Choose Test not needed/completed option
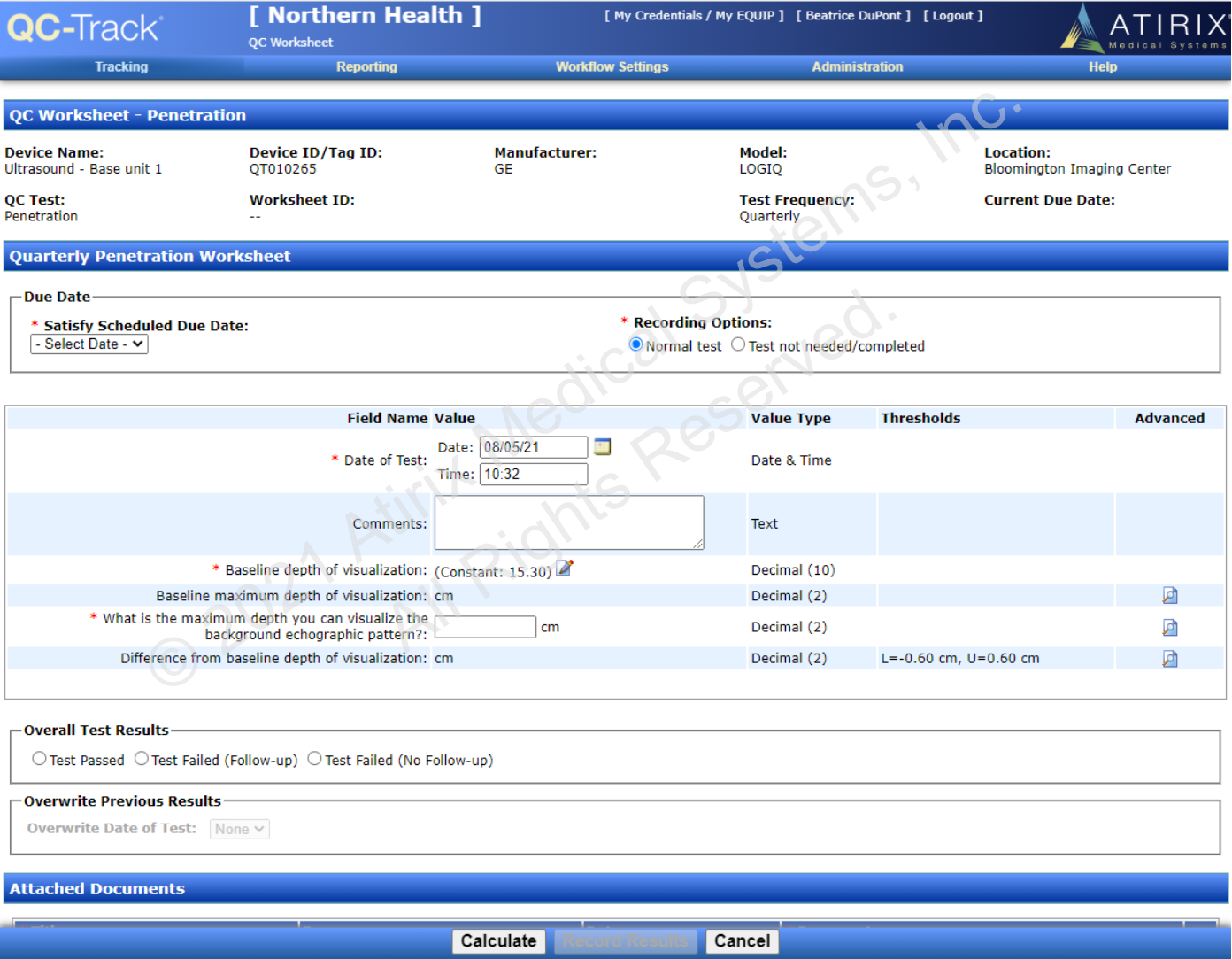The height and width of the screenshot is (959, 1232). point(738,344)
